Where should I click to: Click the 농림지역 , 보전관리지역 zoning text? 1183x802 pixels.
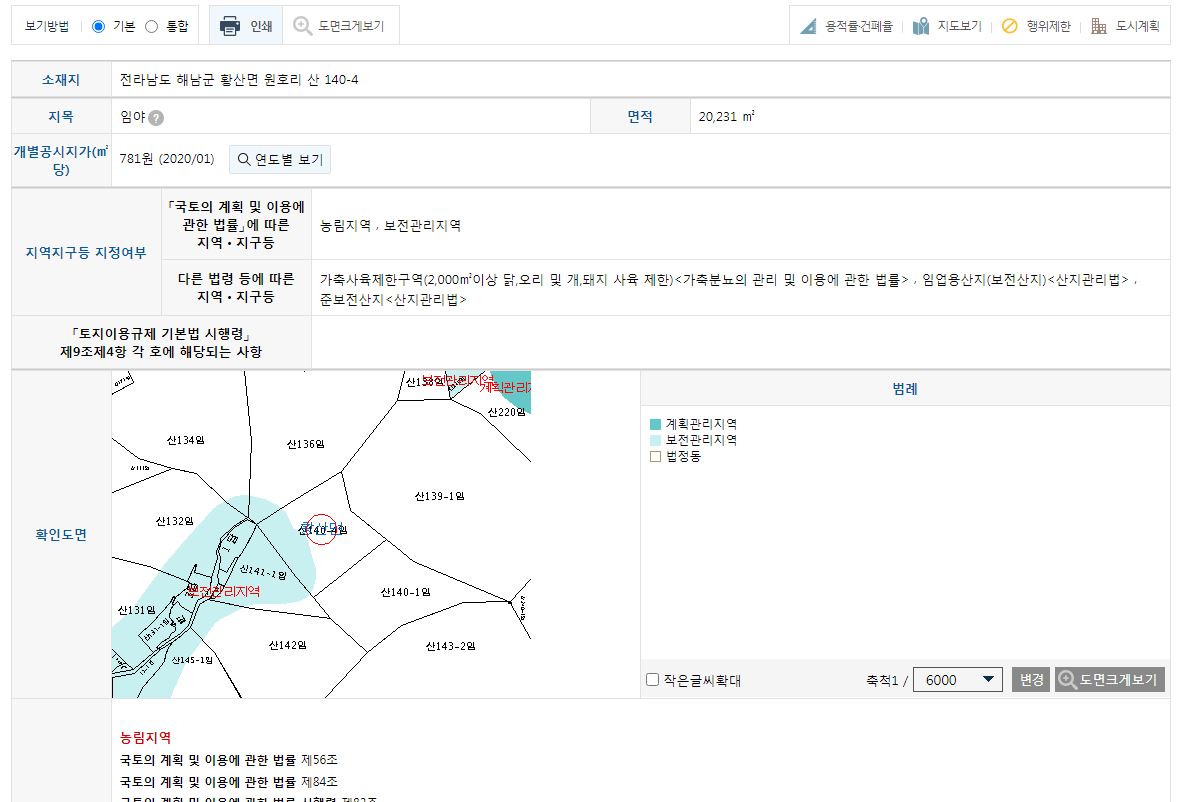[390, 226]
